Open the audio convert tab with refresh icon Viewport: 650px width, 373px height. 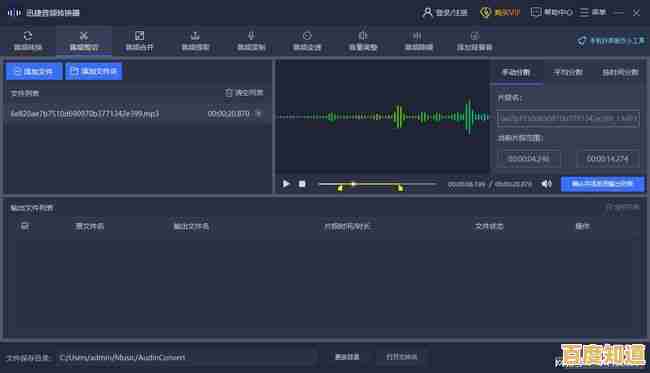pos(28,41)
